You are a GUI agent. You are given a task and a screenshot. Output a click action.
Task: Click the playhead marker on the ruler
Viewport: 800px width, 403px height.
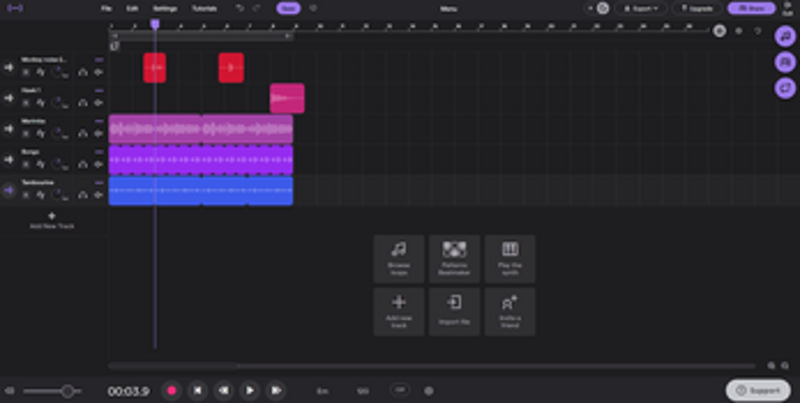tap(155, 23)
